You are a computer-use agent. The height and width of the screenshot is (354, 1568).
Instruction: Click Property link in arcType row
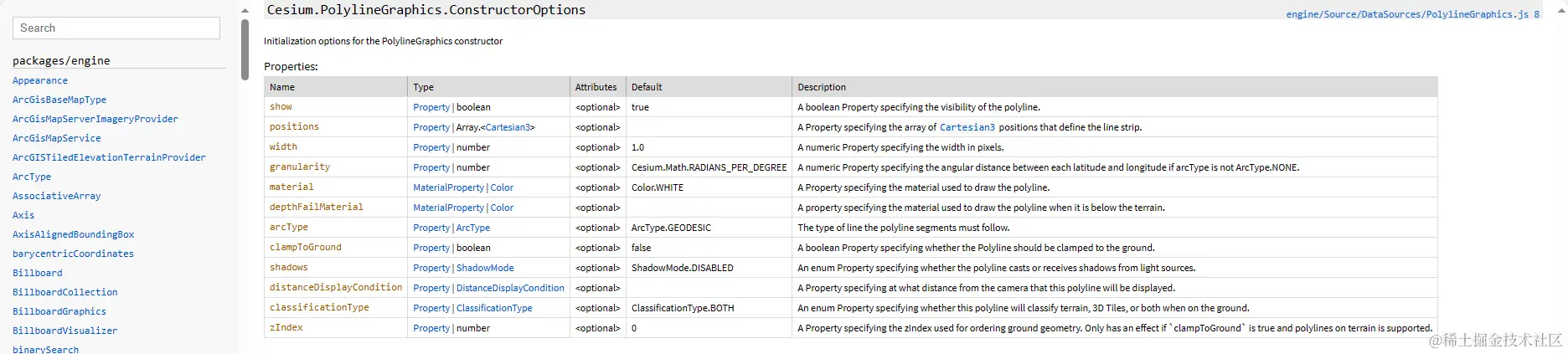coord(431,228)
